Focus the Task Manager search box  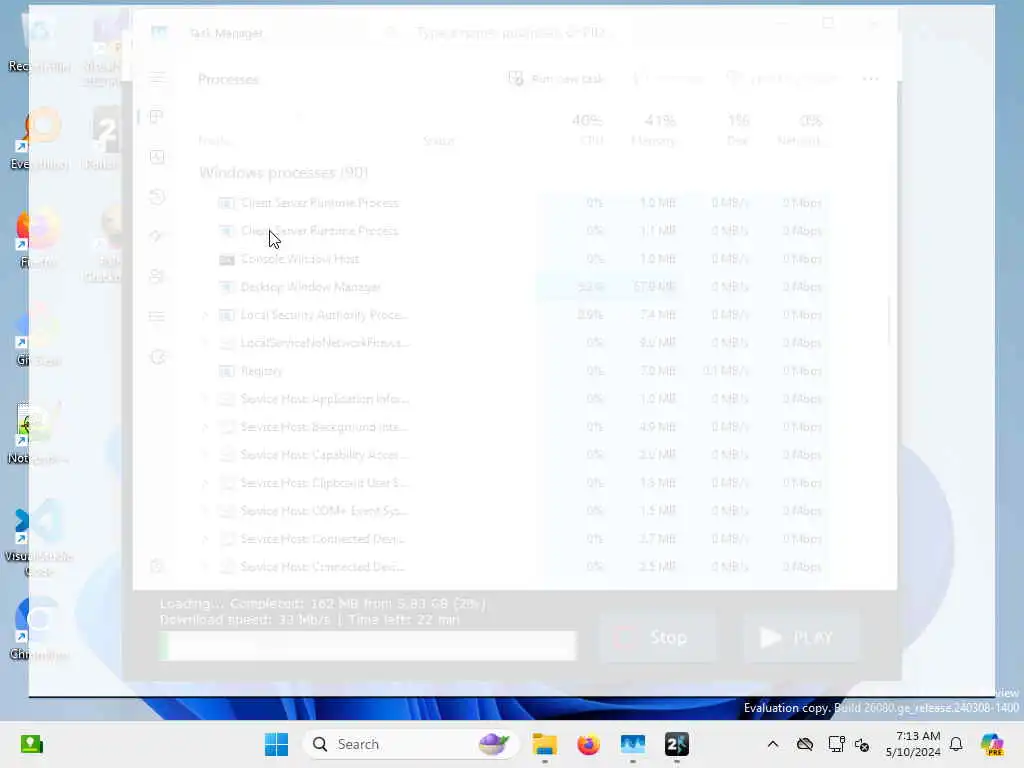[509, 33]
